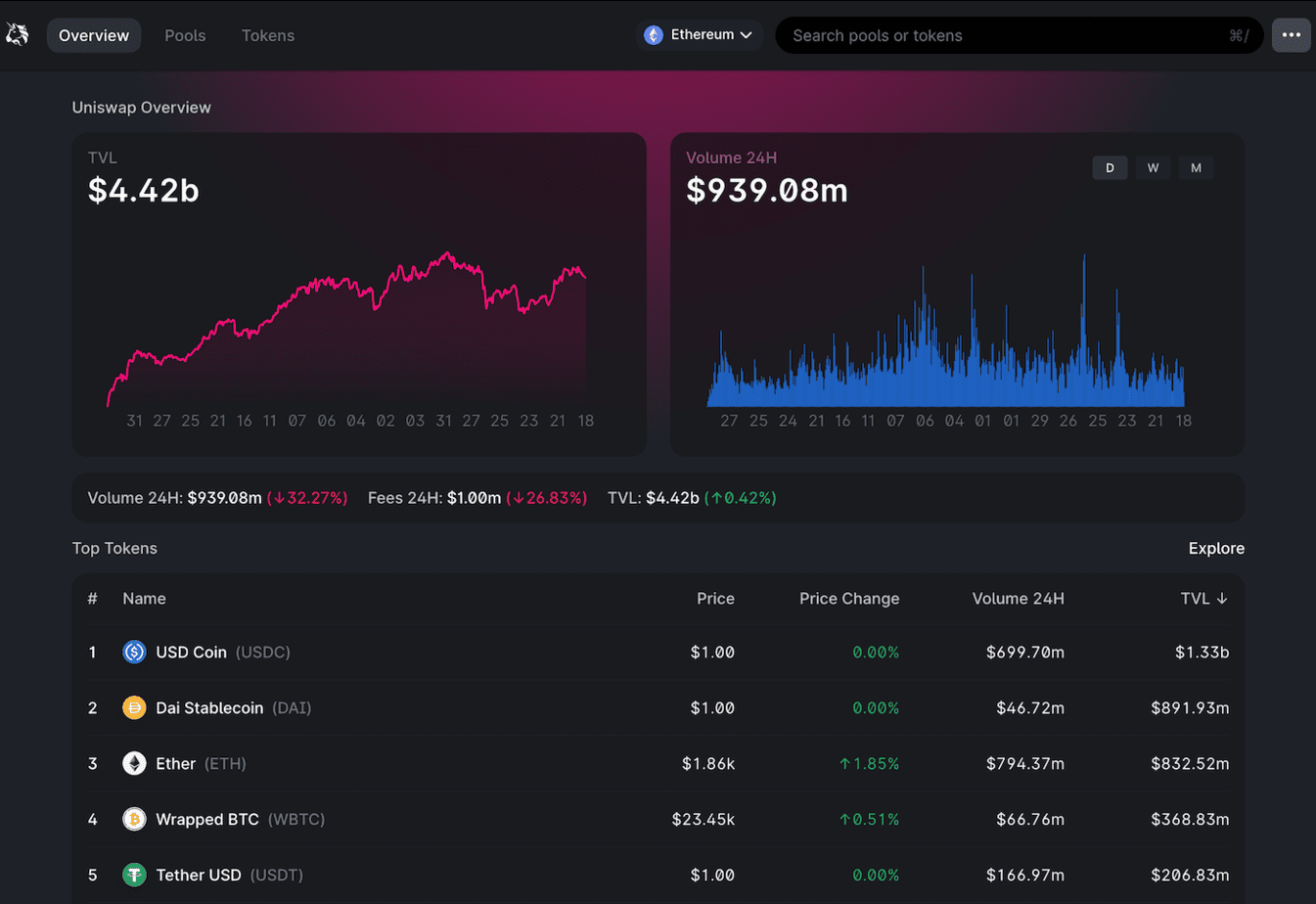1316x904 pixels.
Task: Click the TVL line chart
Action: pyautogui.click(x=347, y=328)
